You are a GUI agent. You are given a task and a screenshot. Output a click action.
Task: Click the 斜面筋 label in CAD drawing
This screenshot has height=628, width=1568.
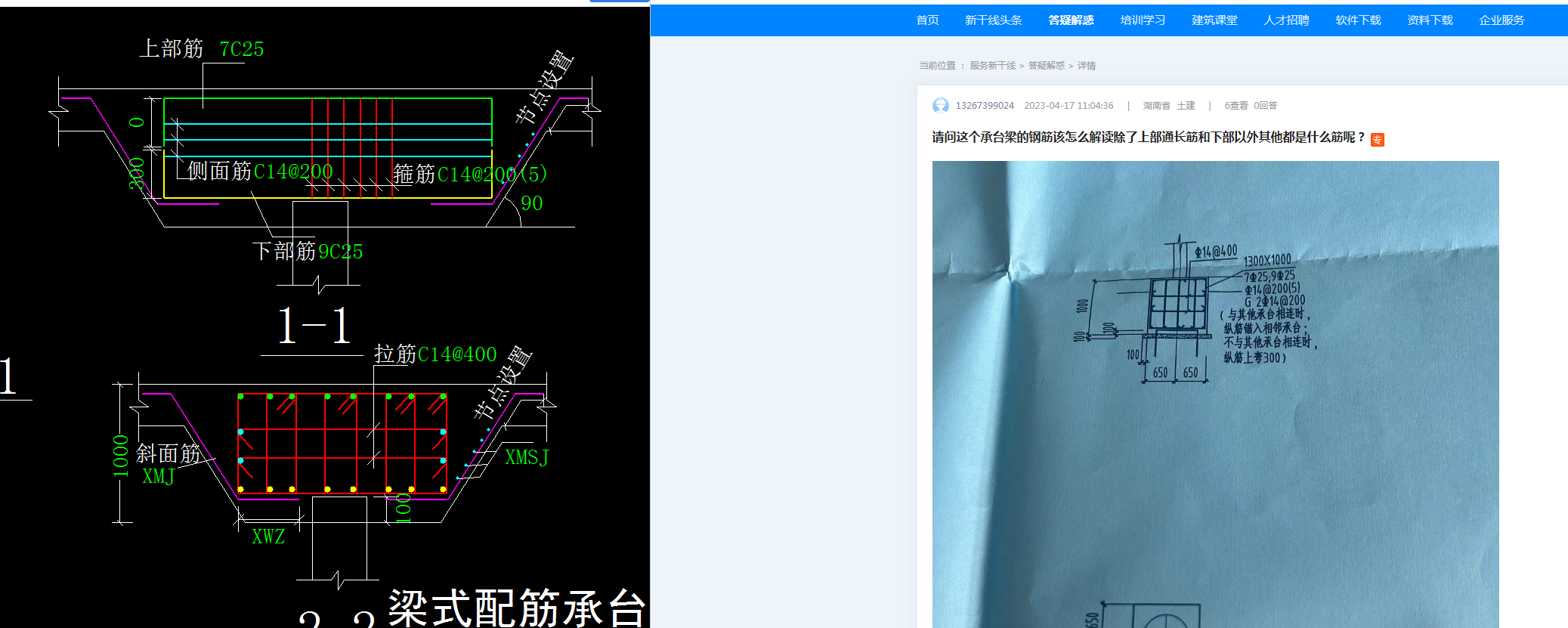[168, 453]
